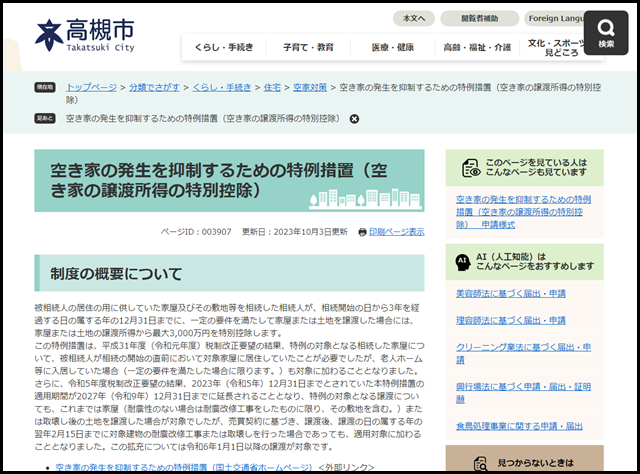Click the 更新日：2023年10月3日更新 text
The image size is (640, 474).
tap(295, 232)
